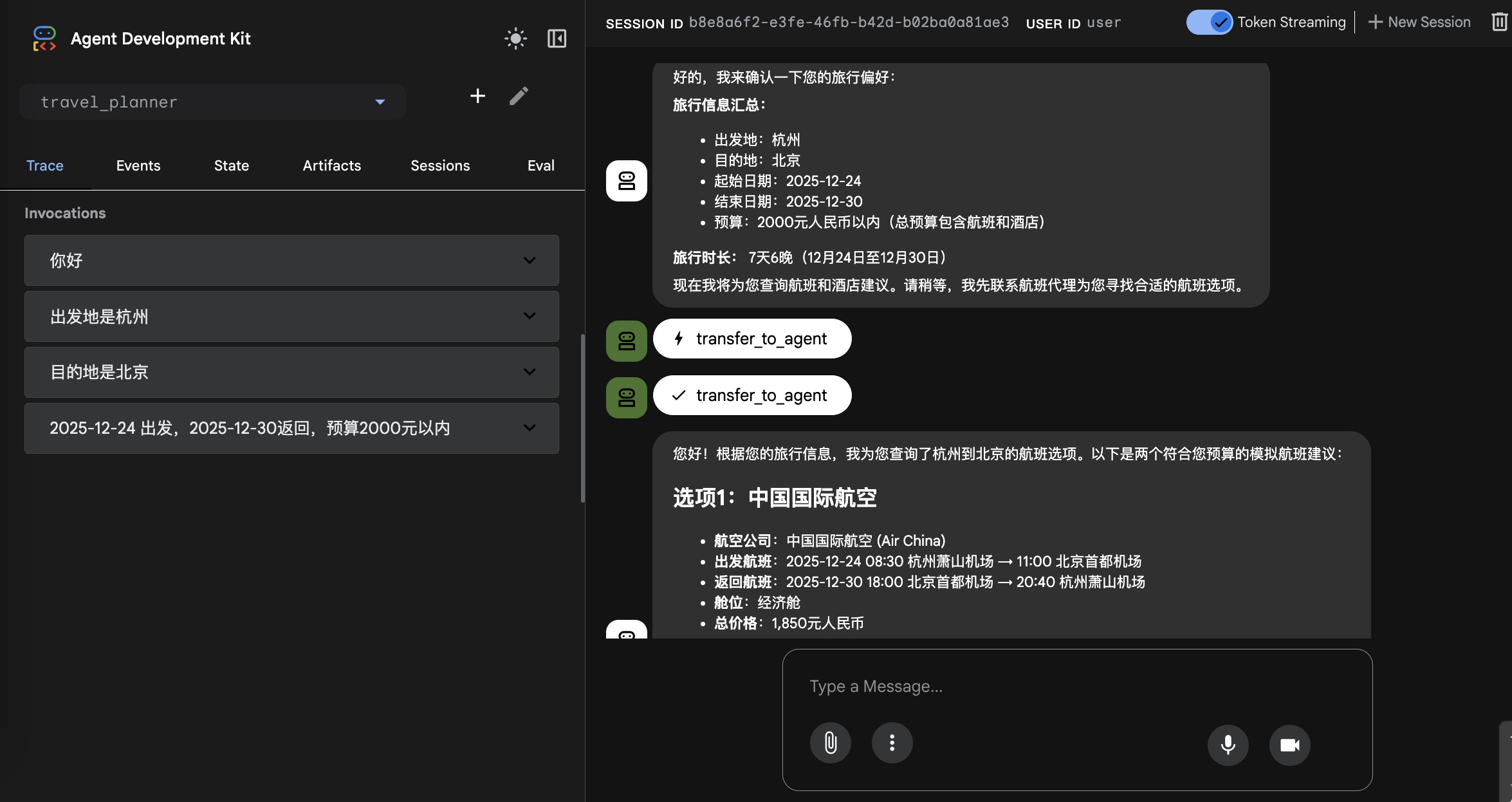Turn on the video camera button
1512x802 pixels.
(x=1289, y=745)
